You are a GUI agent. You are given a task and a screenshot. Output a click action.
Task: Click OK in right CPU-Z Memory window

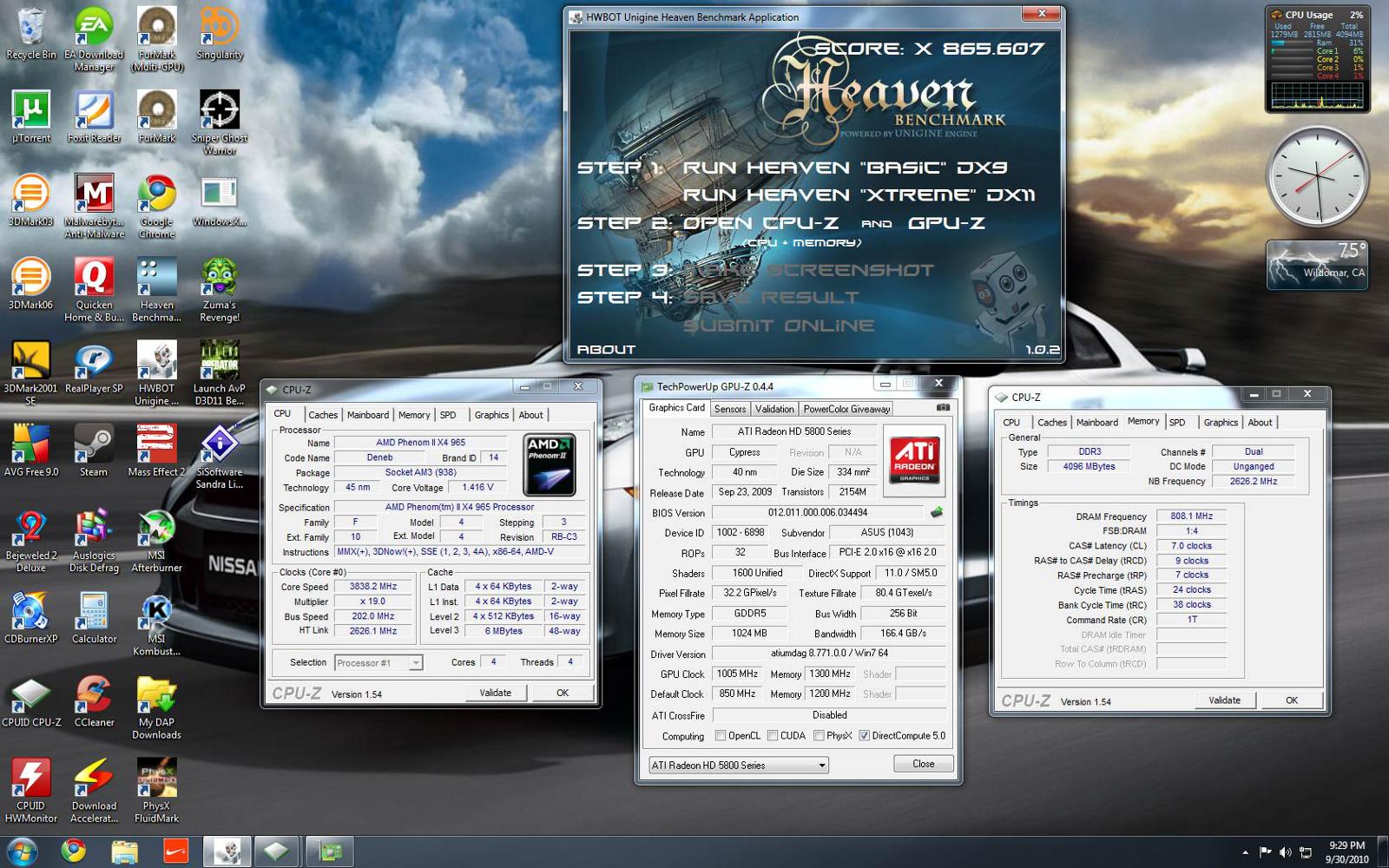[1292, 700]
